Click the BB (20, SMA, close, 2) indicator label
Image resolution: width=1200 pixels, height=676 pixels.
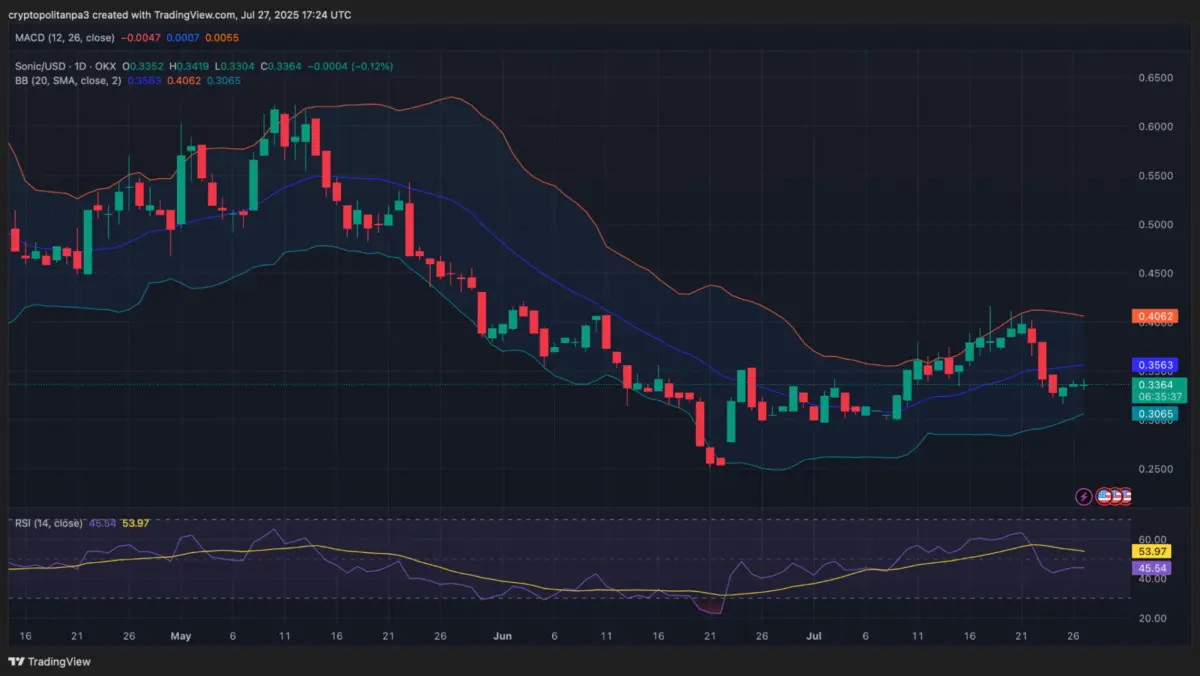[67, 79]
